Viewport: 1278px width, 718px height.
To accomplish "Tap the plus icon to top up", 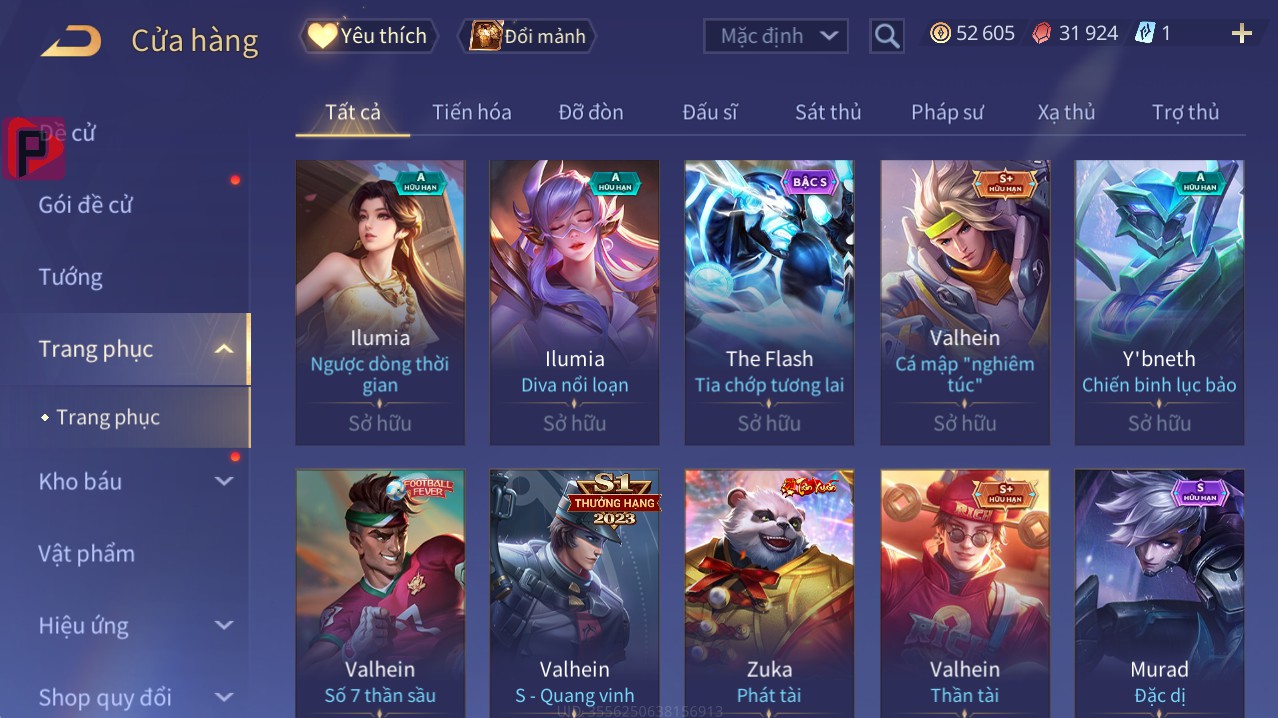I will point(1242,34).
